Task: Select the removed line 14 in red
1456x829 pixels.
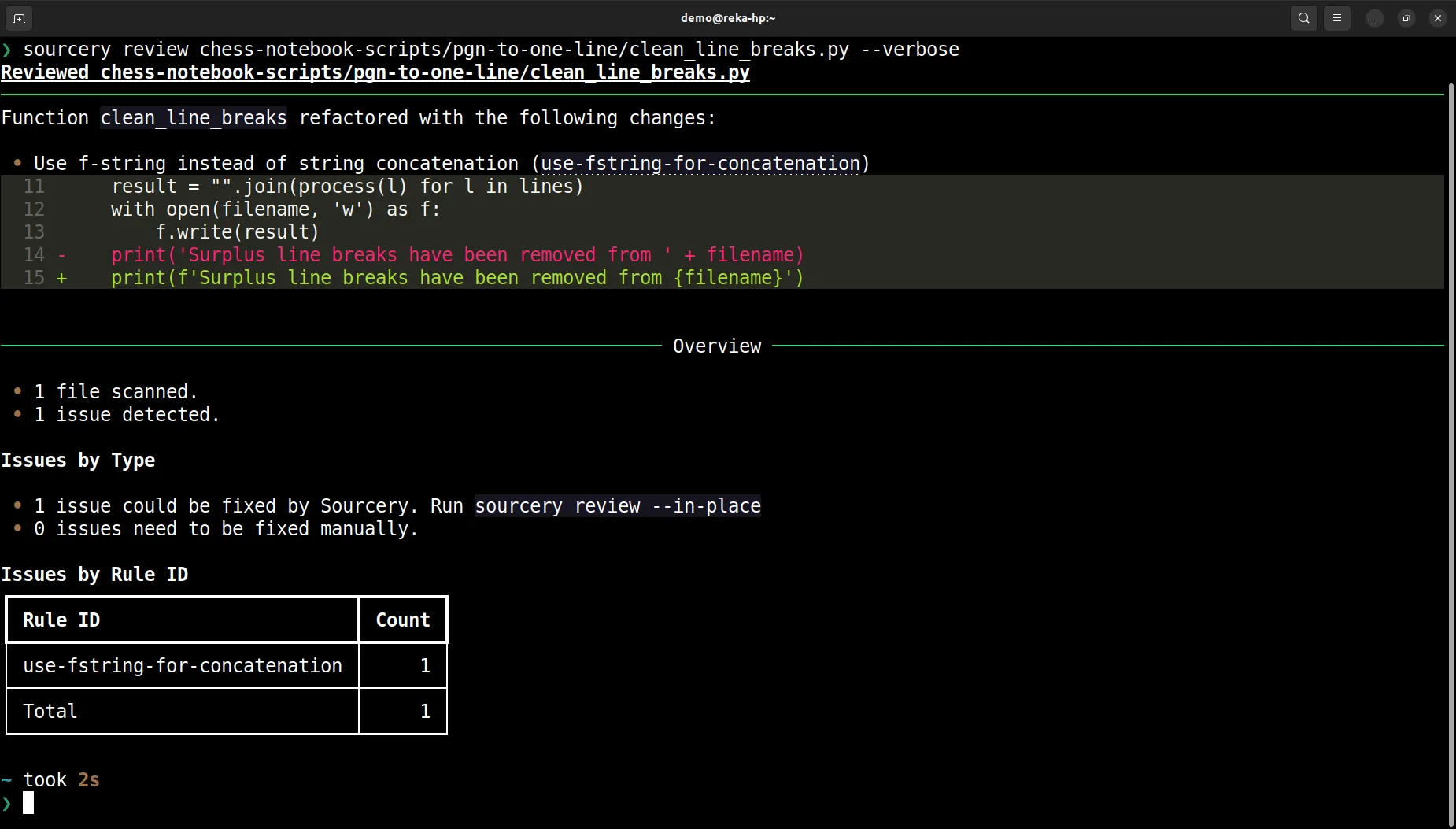Action: (456, 254)
